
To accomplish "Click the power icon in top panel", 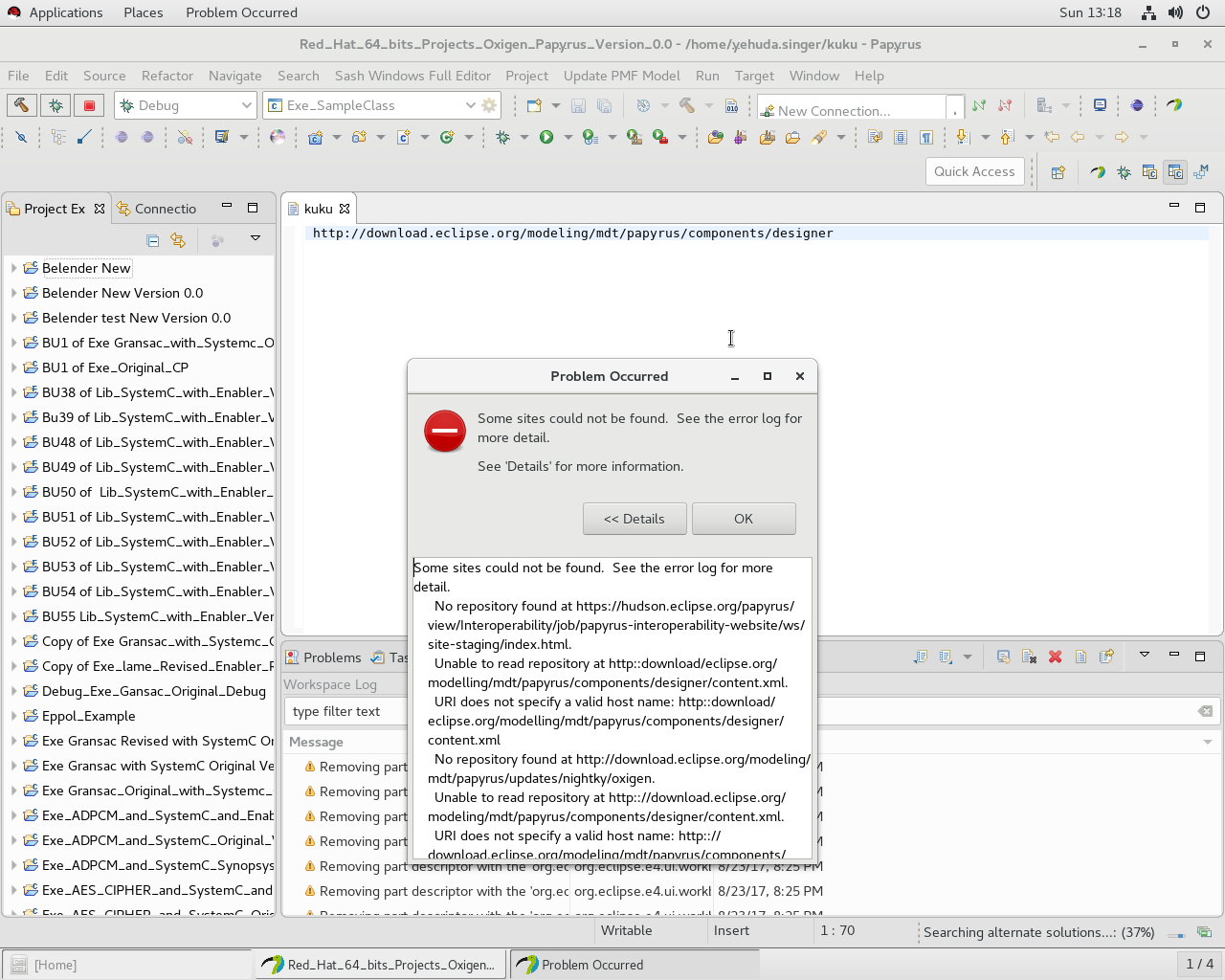I will (x=1203, y=12).
